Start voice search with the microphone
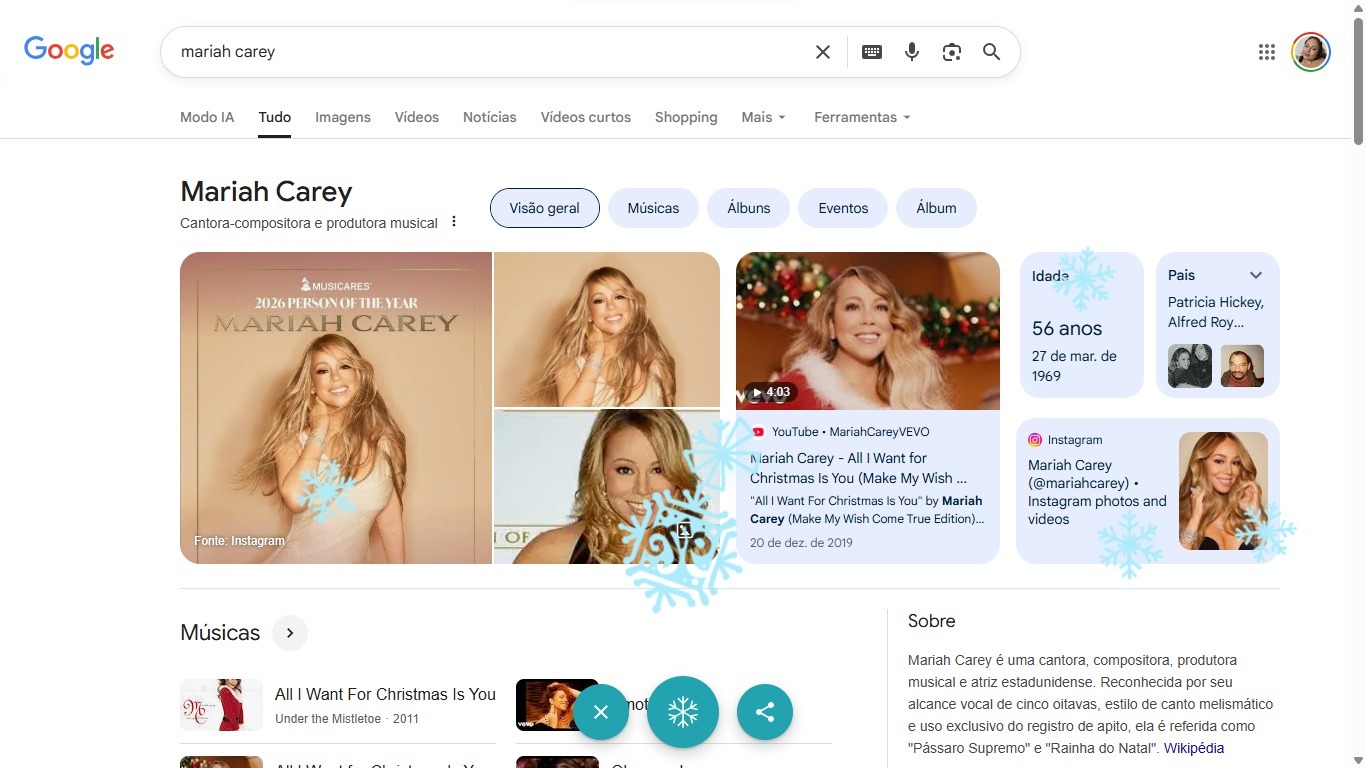 912,52
